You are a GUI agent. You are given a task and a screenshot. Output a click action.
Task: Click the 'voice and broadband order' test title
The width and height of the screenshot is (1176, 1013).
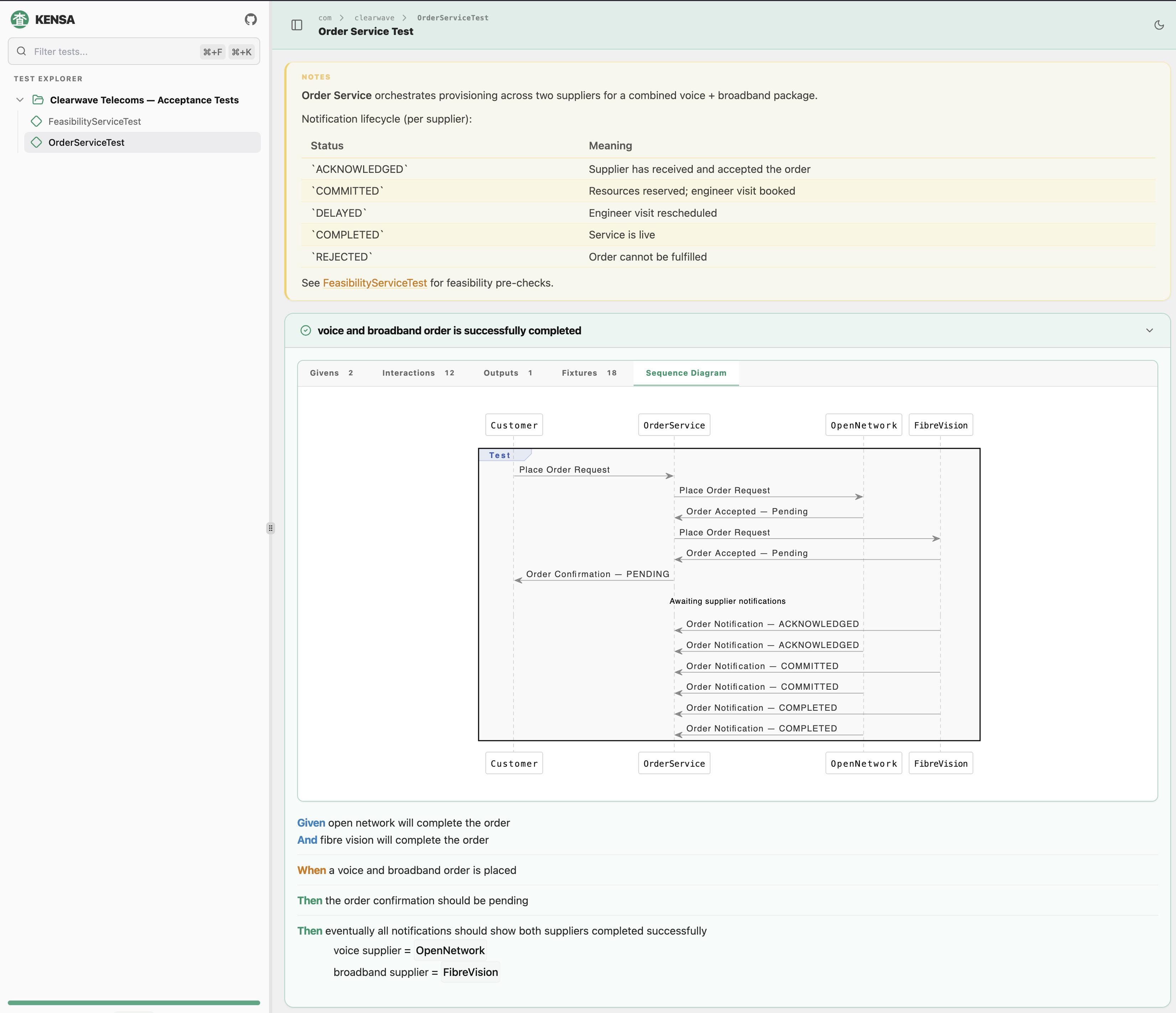tap(449, 330)
